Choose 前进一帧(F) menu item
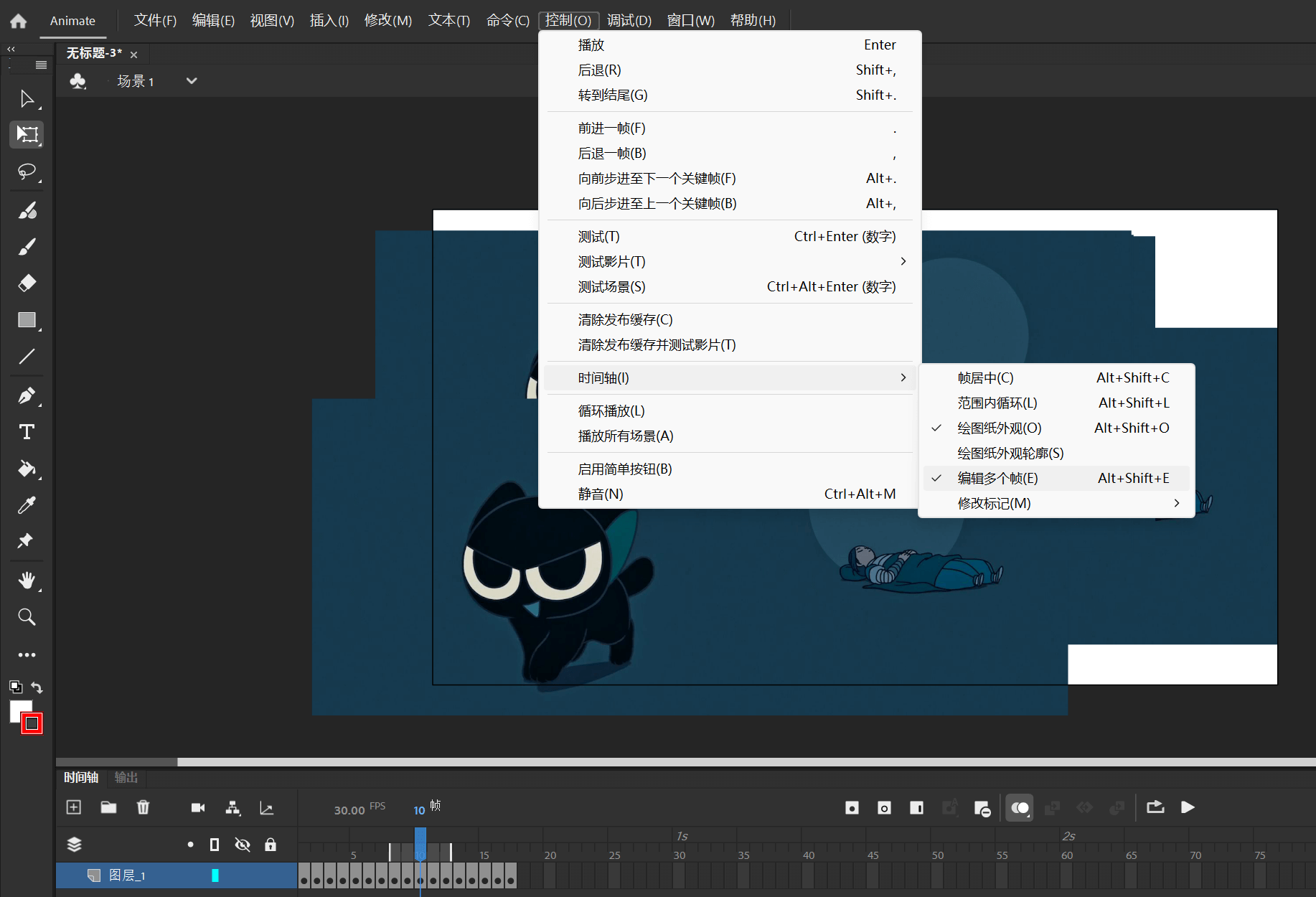This screenshot has height=897, width=1316. [729, 128]
